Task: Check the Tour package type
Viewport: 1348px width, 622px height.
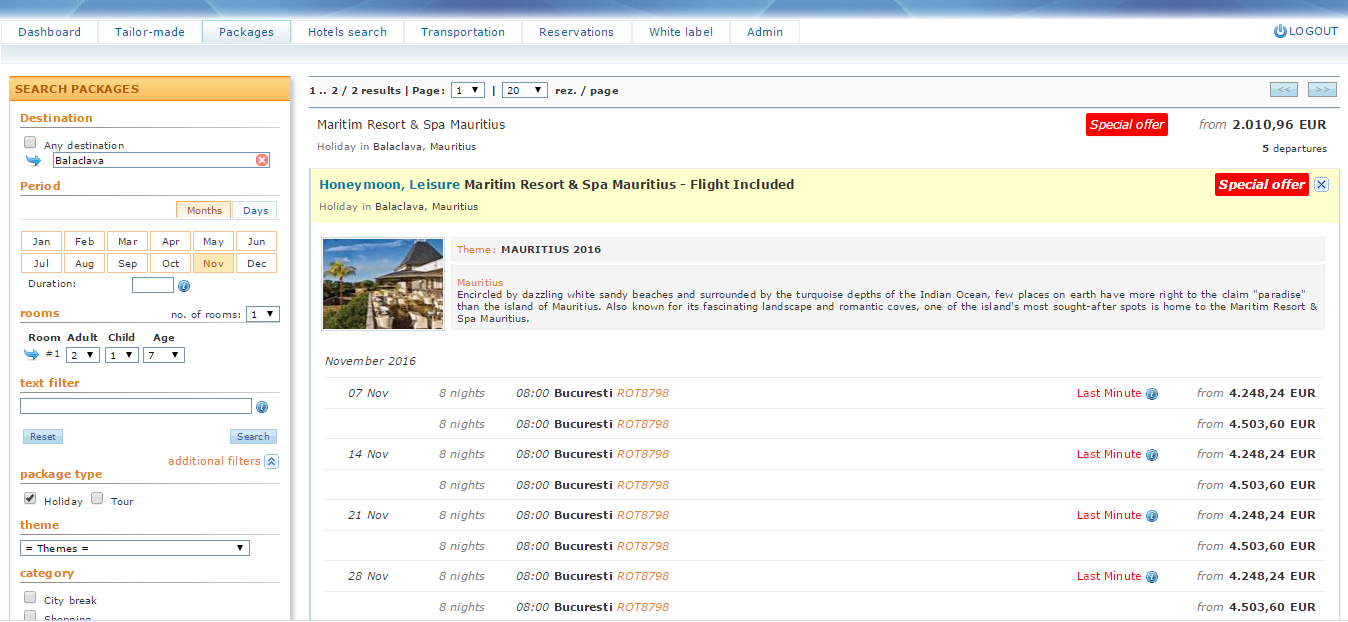Action: pos(97,498)
